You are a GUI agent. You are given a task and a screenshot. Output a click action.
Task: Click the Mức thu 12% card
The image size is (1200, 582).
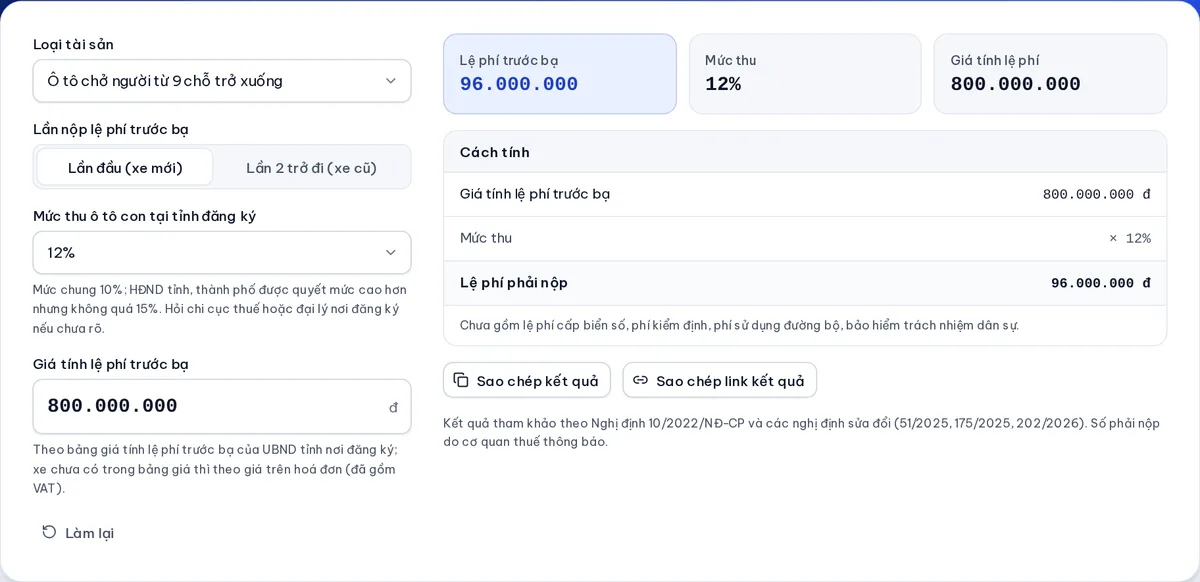805,74
